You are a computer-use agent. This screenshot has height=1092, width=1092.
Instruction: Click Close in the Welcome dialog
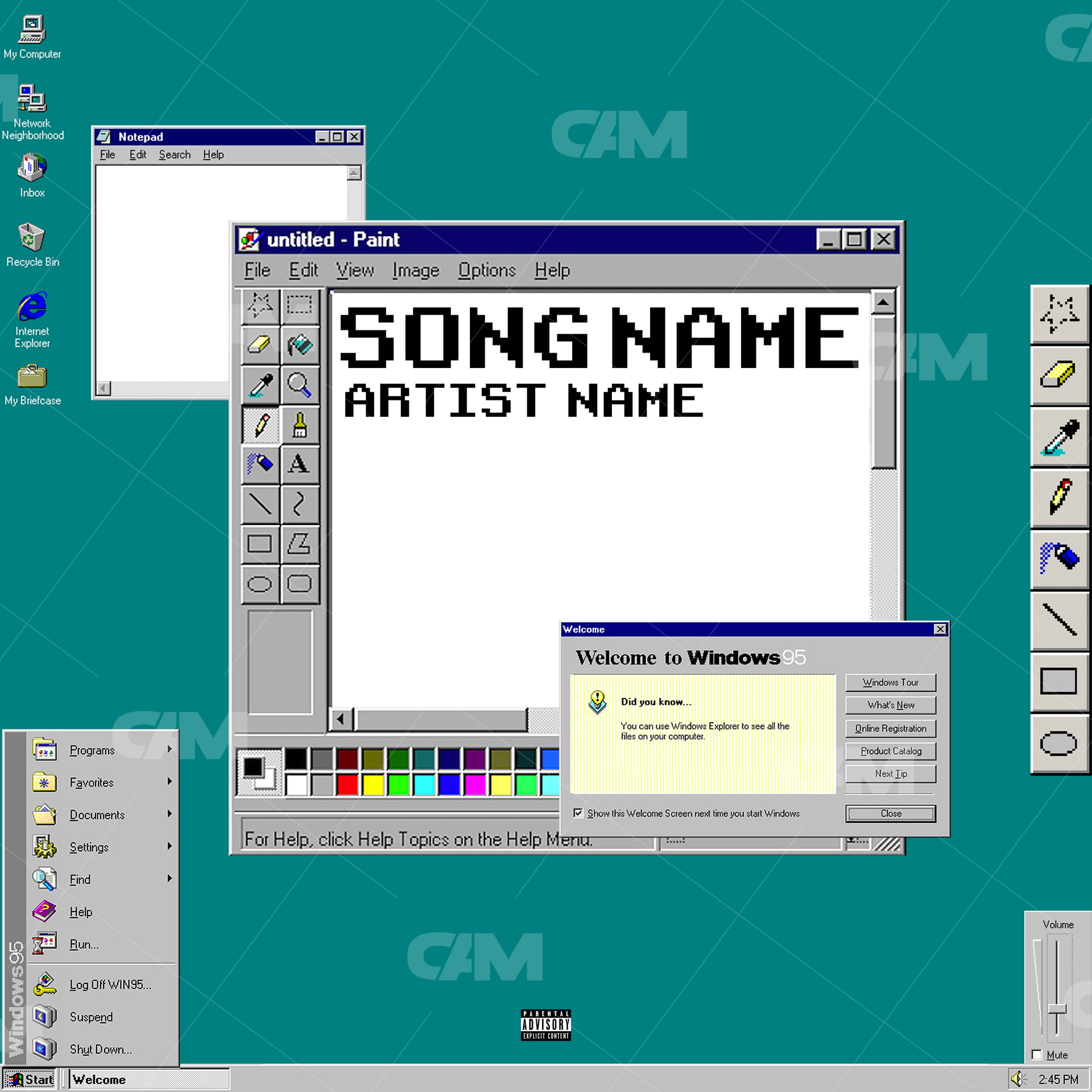[x=891, y=814]
